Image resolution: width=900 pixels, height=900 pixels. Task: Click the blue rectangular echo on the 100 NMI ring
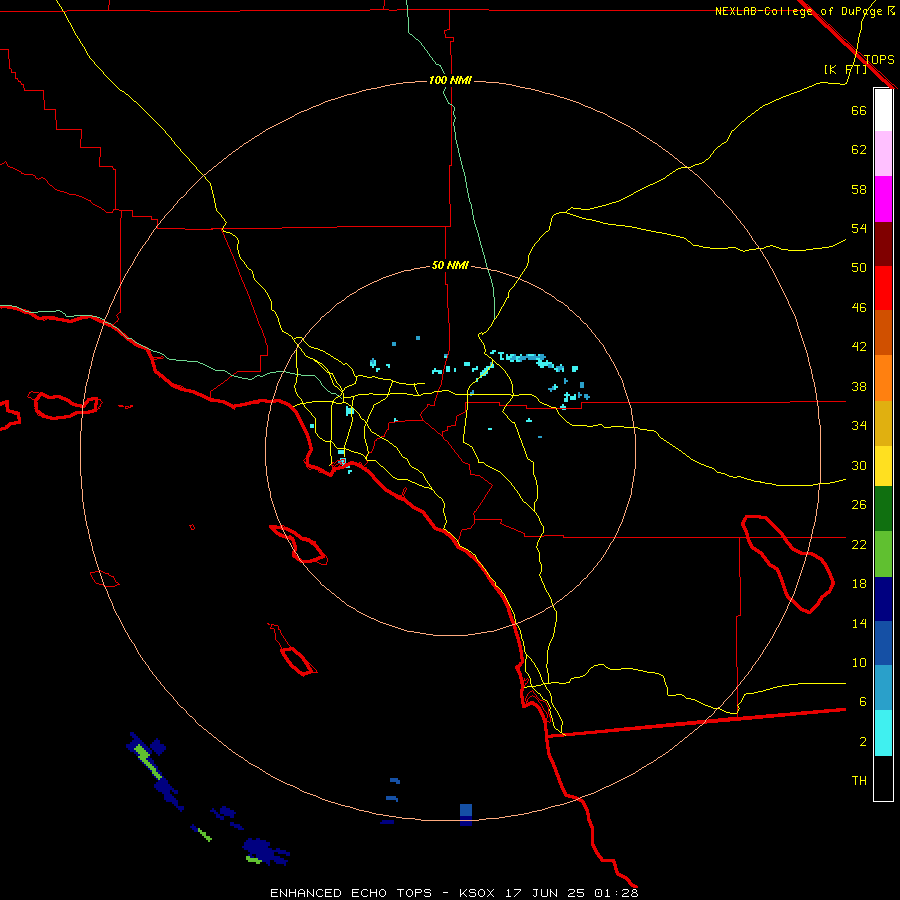pos(465,814)
